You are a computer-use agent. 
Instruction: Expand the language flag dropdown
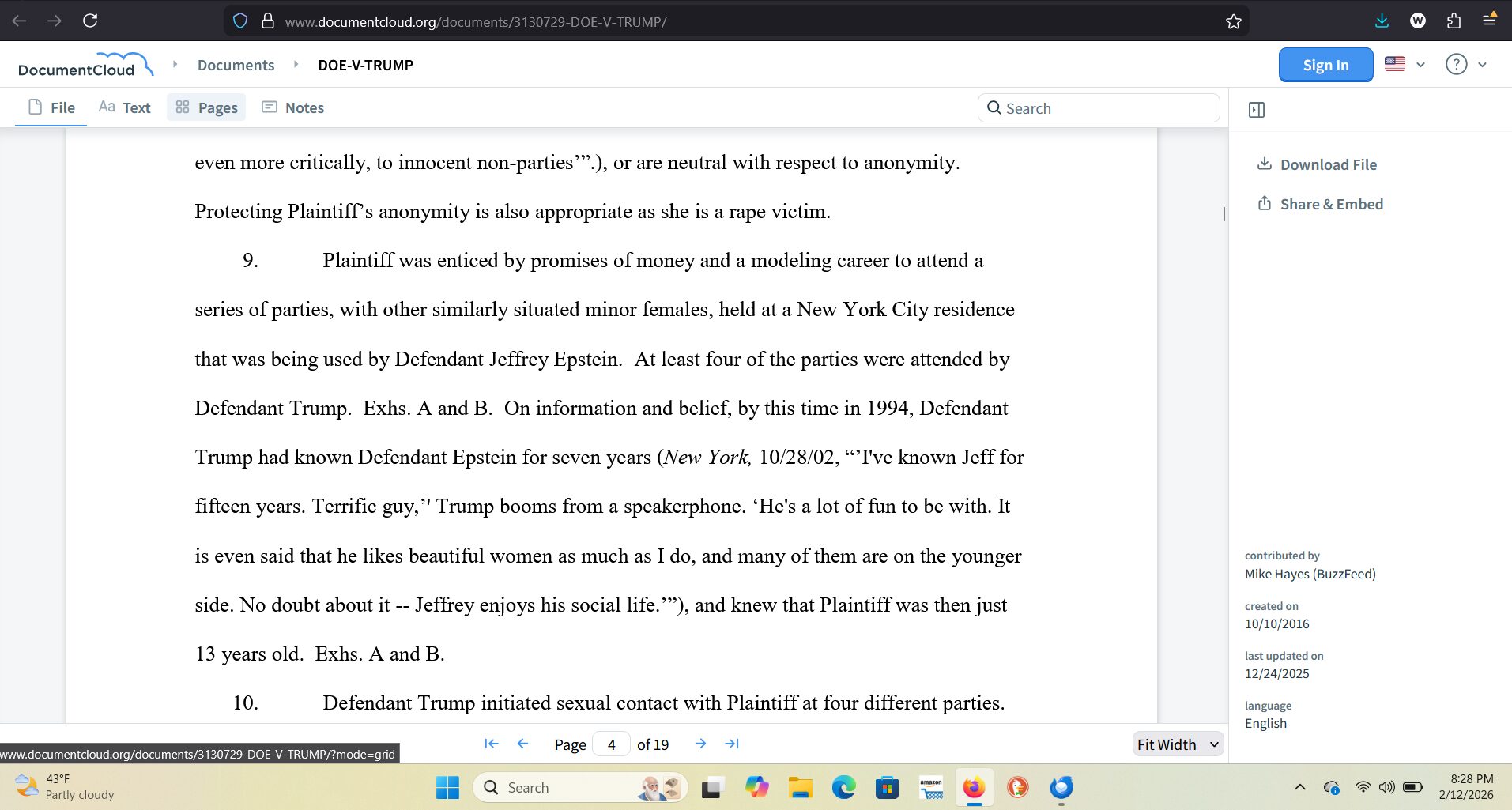tap(1405, 65)
